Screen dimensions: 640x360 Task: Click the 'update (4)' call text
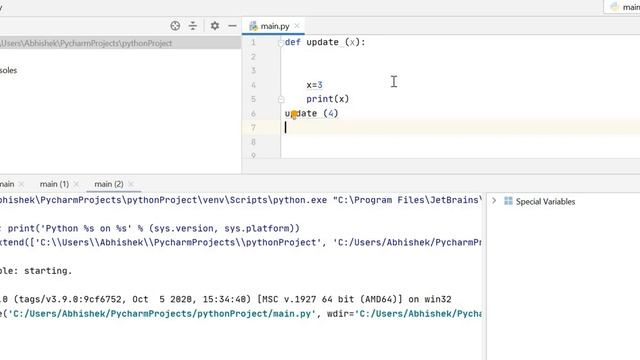tap(311, 113)
